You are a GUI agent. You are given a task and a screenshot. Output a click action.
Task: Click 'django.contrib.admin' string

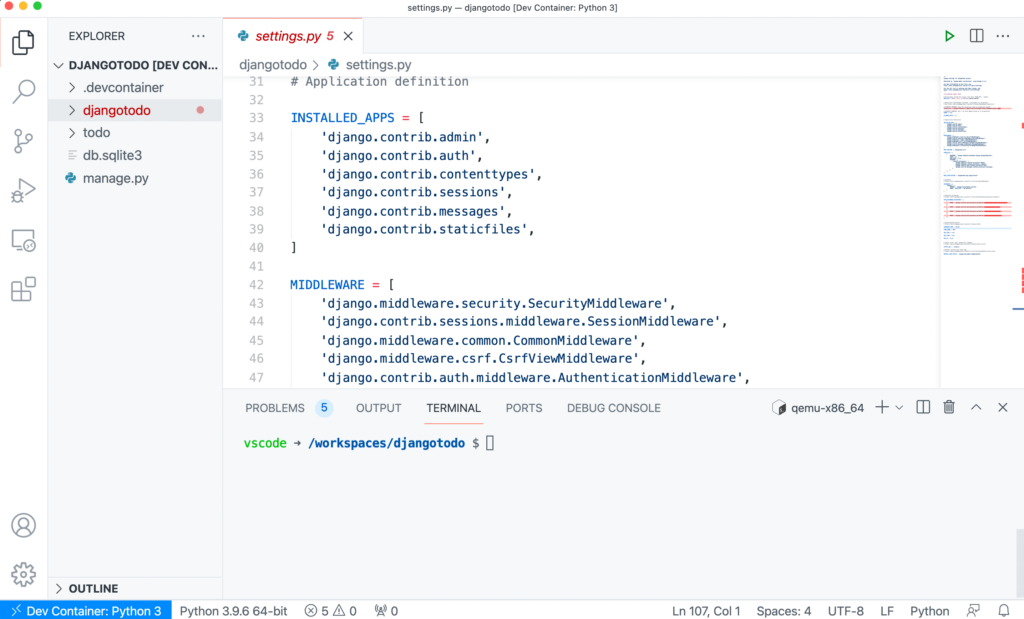click(x=402, y=137)
